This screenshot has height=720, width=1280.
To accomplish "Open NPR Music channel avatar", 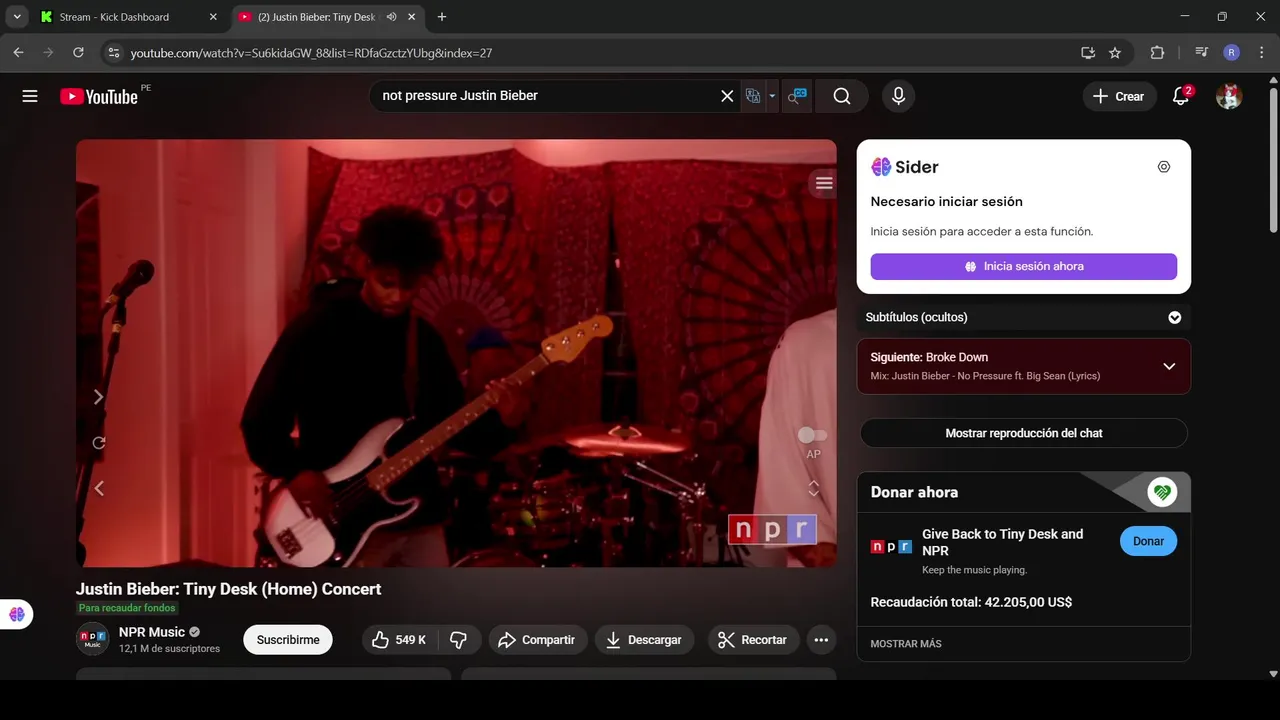I will [93, 639].
